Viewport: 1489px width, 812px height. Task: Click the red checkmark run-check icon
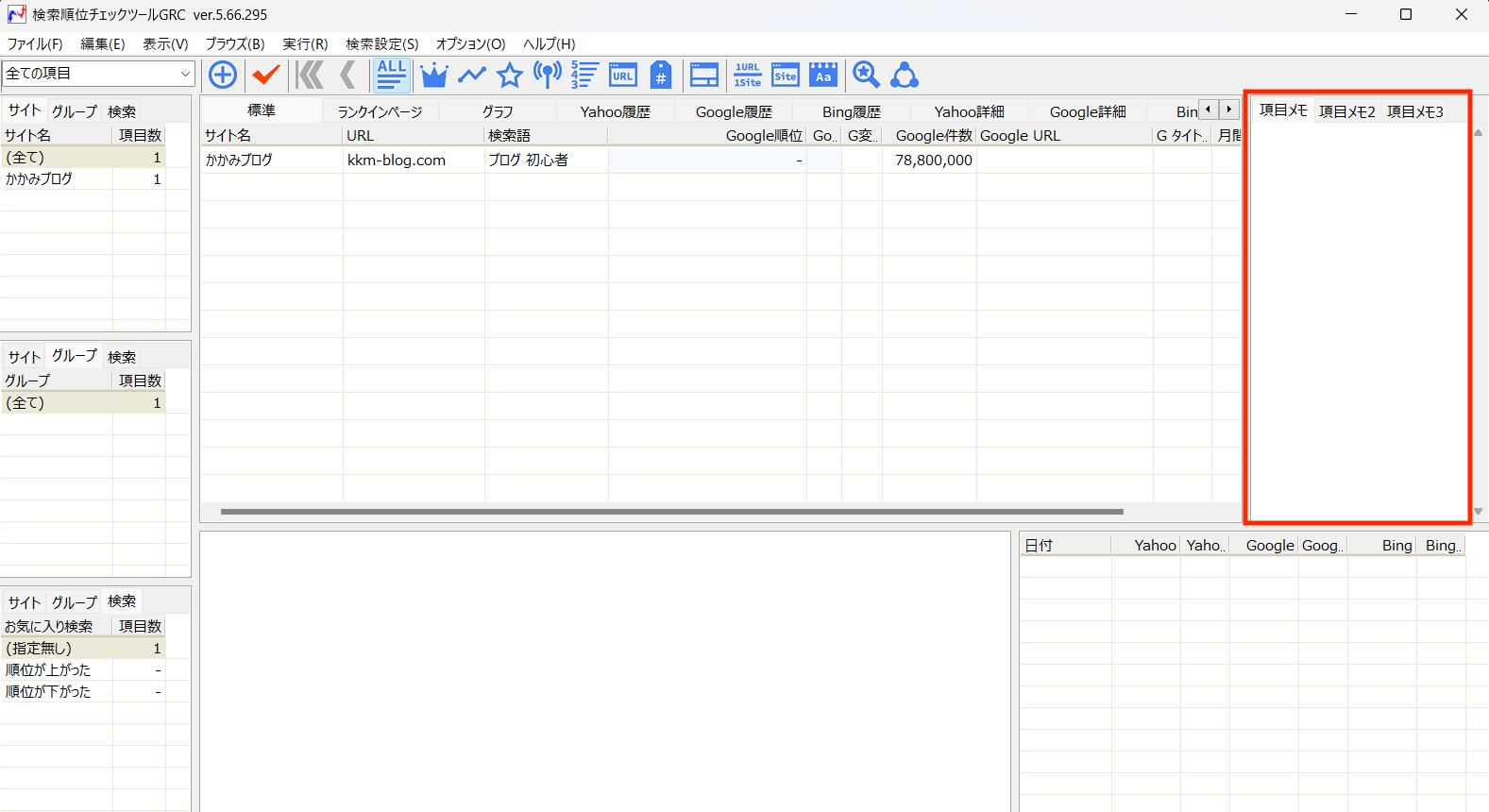(x=266, y=75)
